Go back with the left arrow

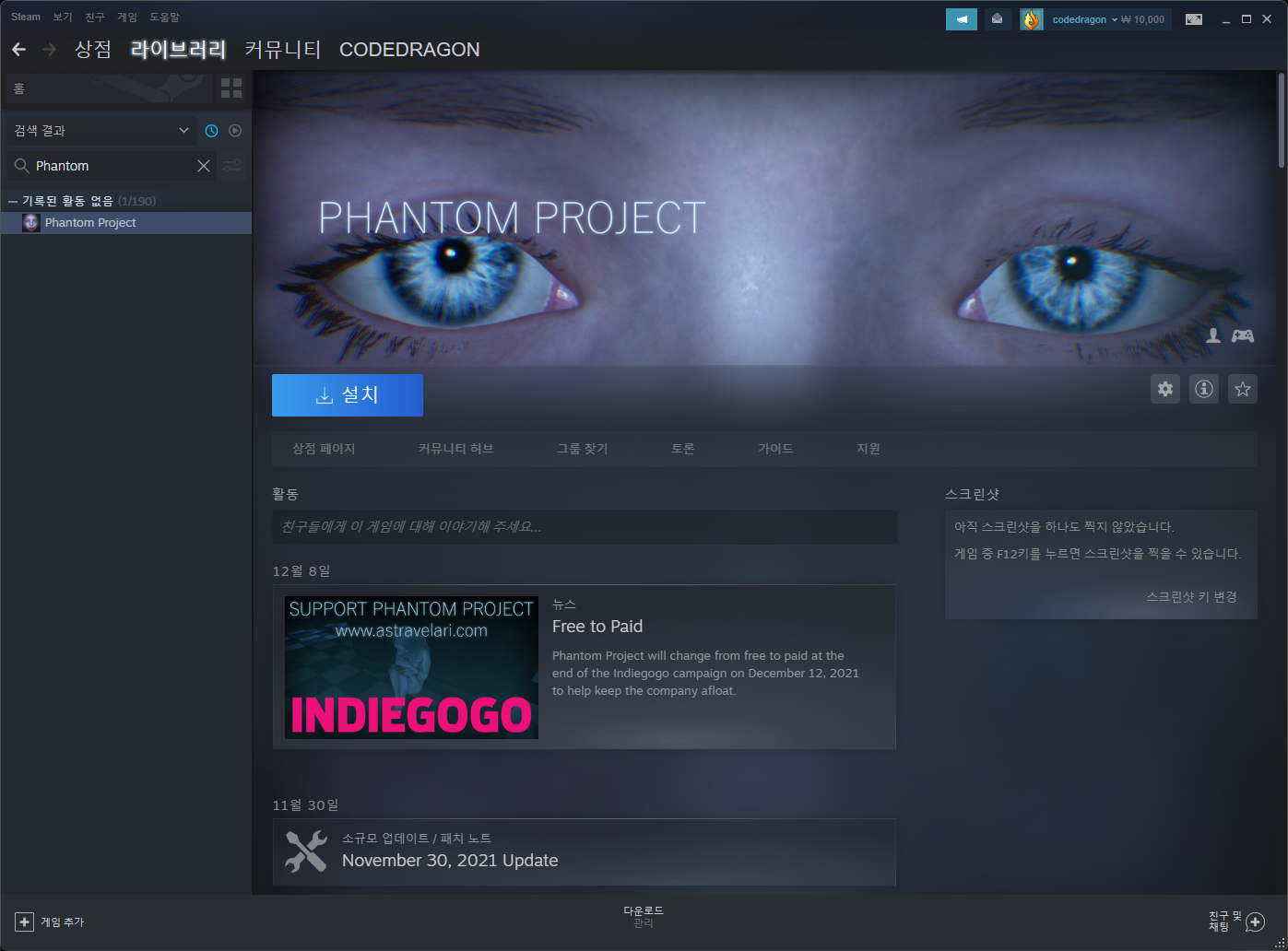click(18, 49)
